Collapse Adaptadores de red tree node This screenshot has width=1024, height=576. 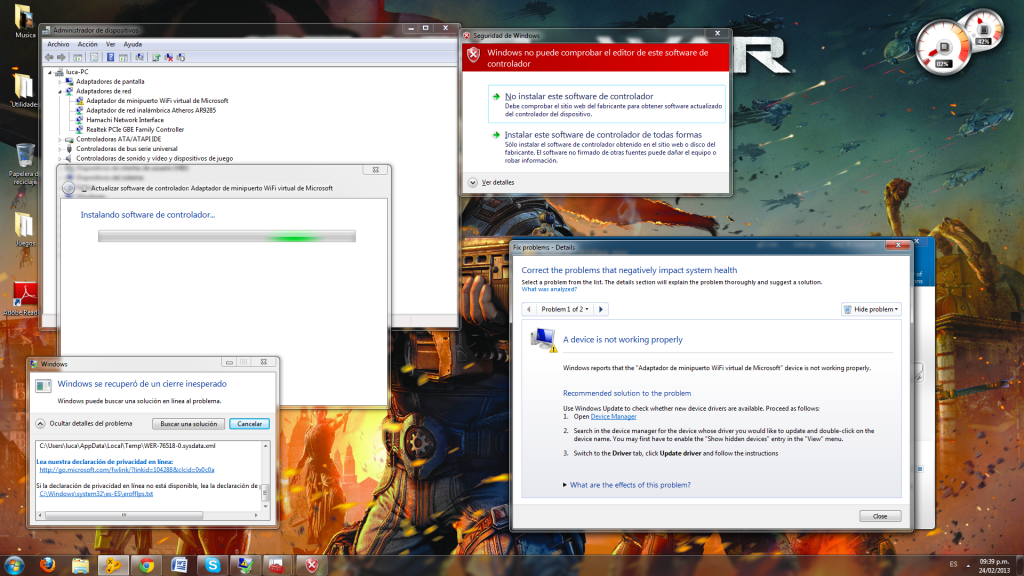pyautogui.click(x=59, y=92)
